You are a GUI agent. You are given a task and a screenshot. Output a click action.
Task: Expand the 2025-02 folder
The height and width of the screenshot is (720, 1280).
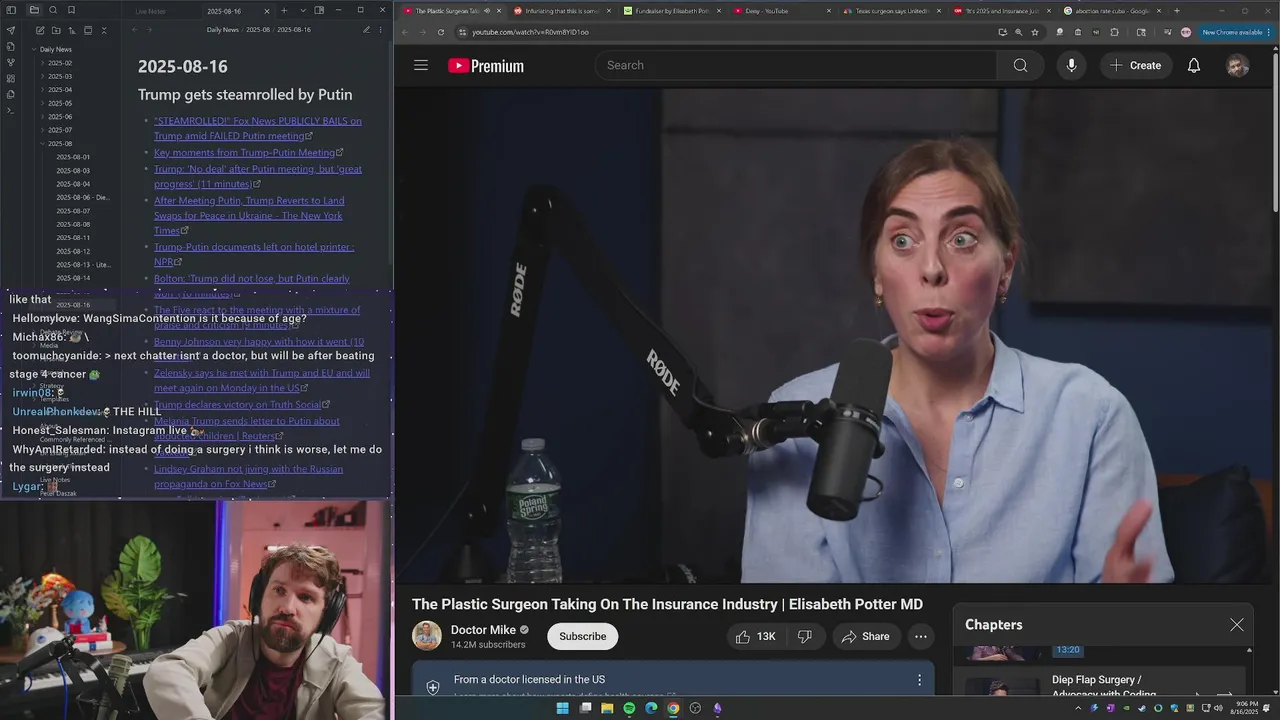click(60, 63)
